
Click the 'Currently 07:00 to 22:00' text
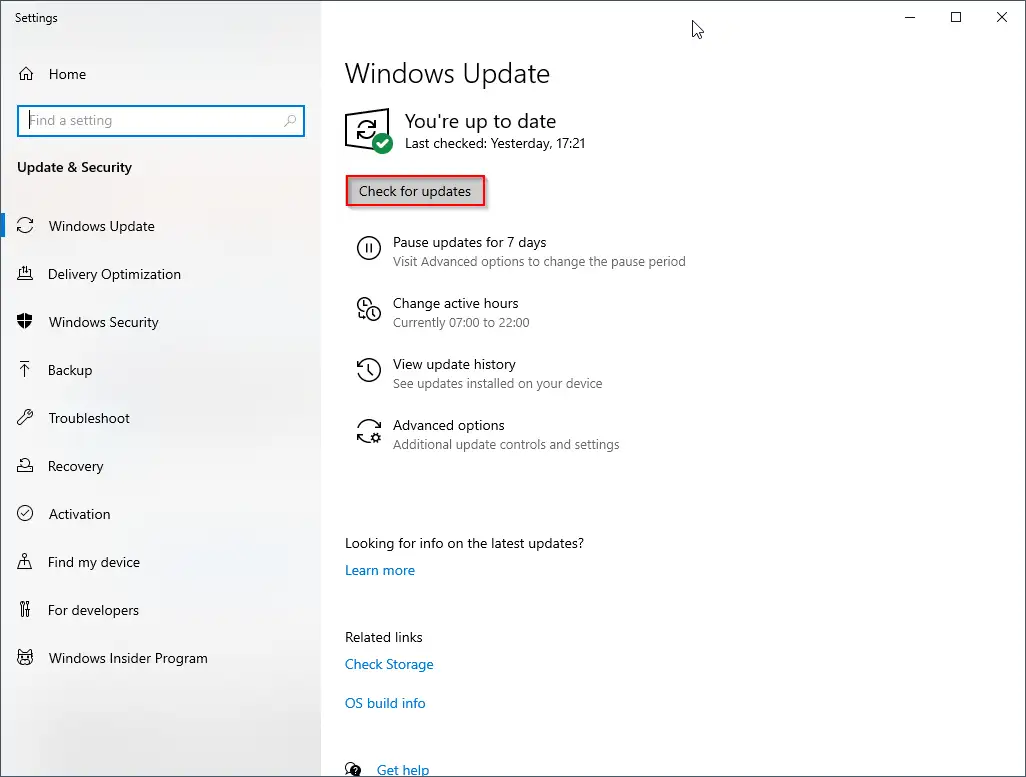(461, 323)
